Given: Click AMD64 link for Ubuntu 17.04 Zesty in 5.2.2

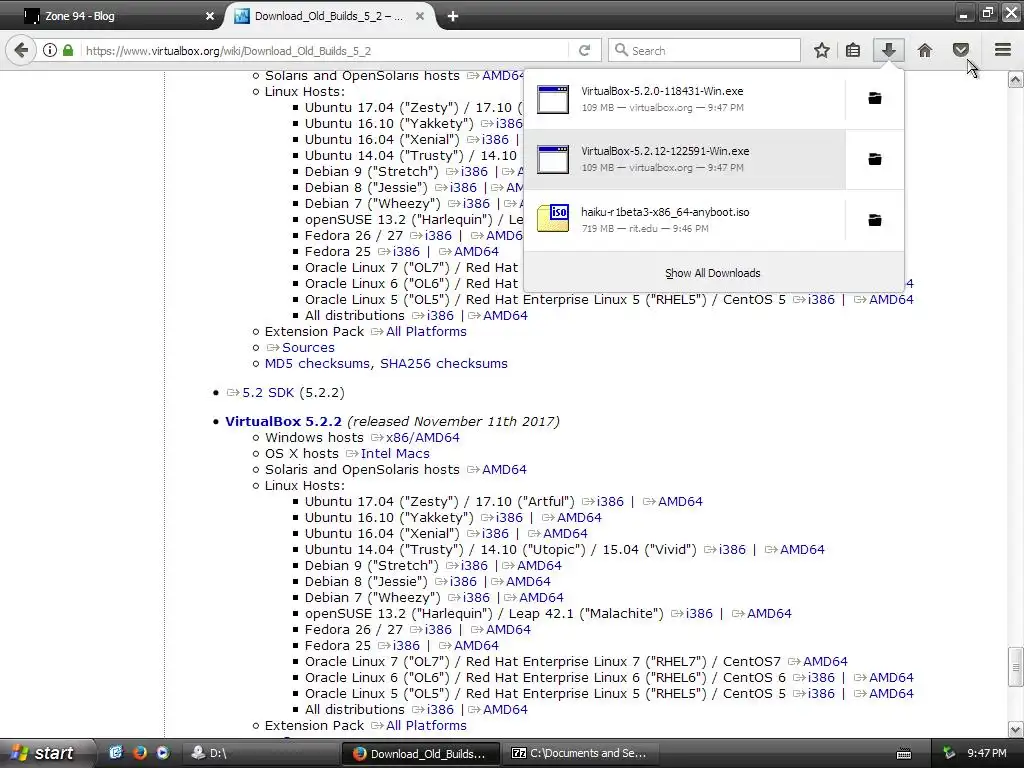Looking at the screenshot, I should pyautogui.click(x=680, y=502).
